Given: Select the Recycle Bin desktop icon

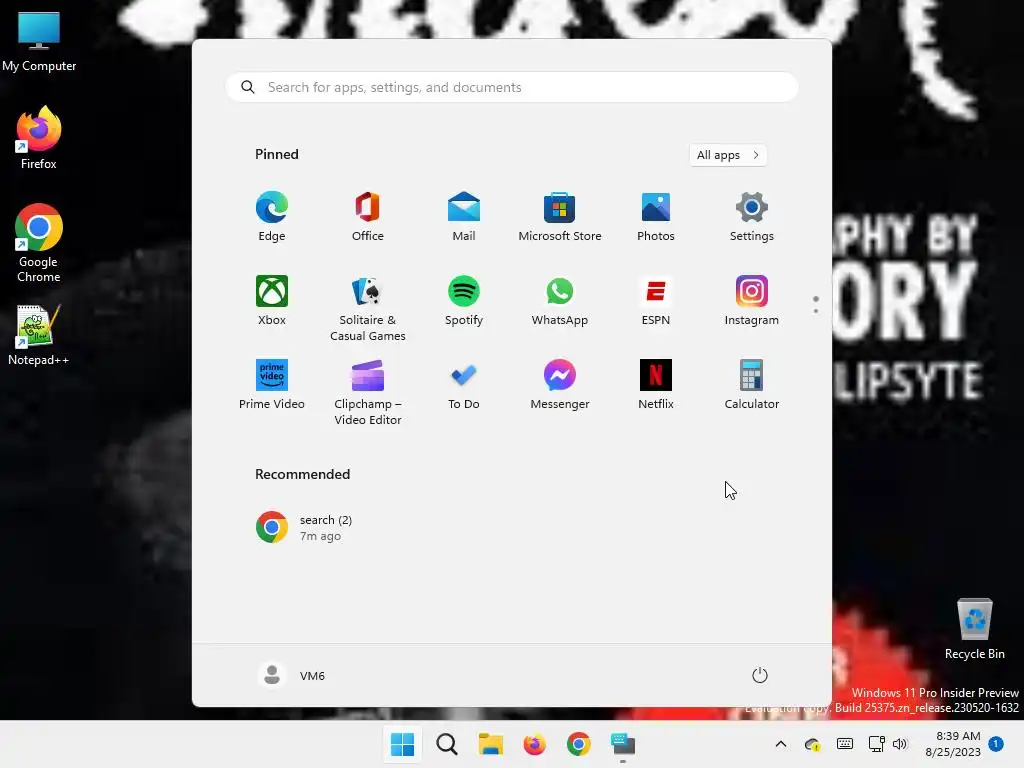Looking at the screenshot, I should [x=975, y=630].
